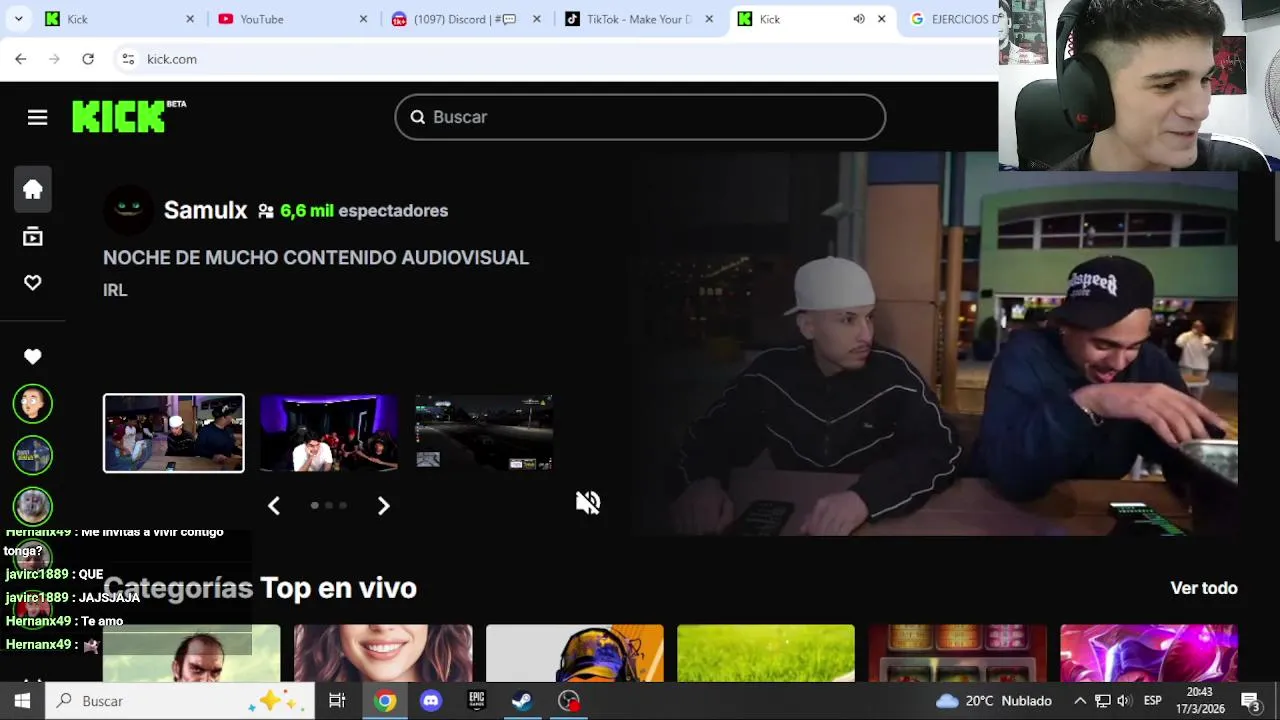Switch to the first Kick tab
1280x720 pixels.
click(x=120, y=19)
